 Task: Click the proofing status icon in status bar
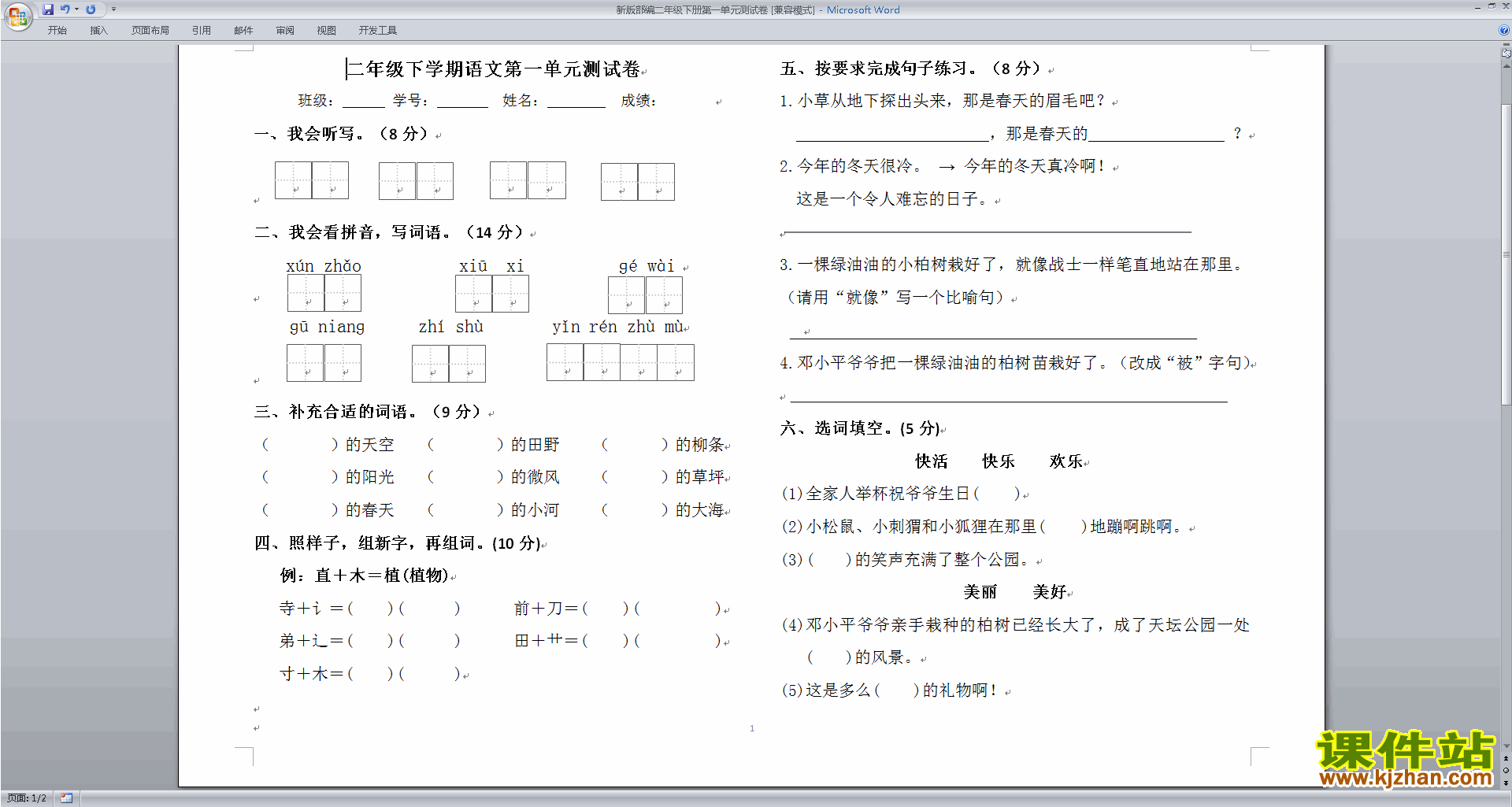click(66, 798)
